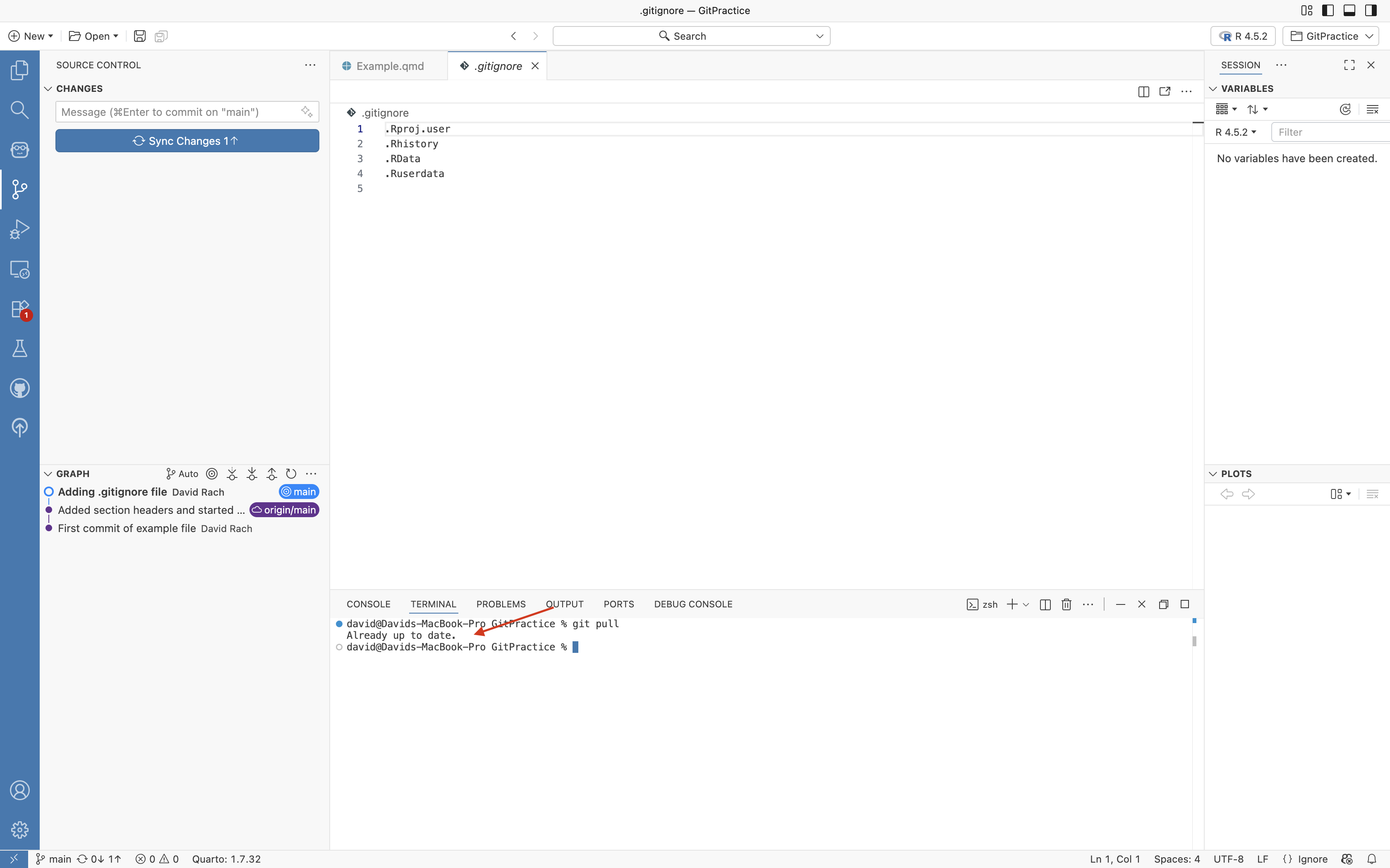This screenshot has height=868, width=1390.
Task: Open the GitPractice project dropdown
Action: pyautogui.click(x=1330, y=36)
